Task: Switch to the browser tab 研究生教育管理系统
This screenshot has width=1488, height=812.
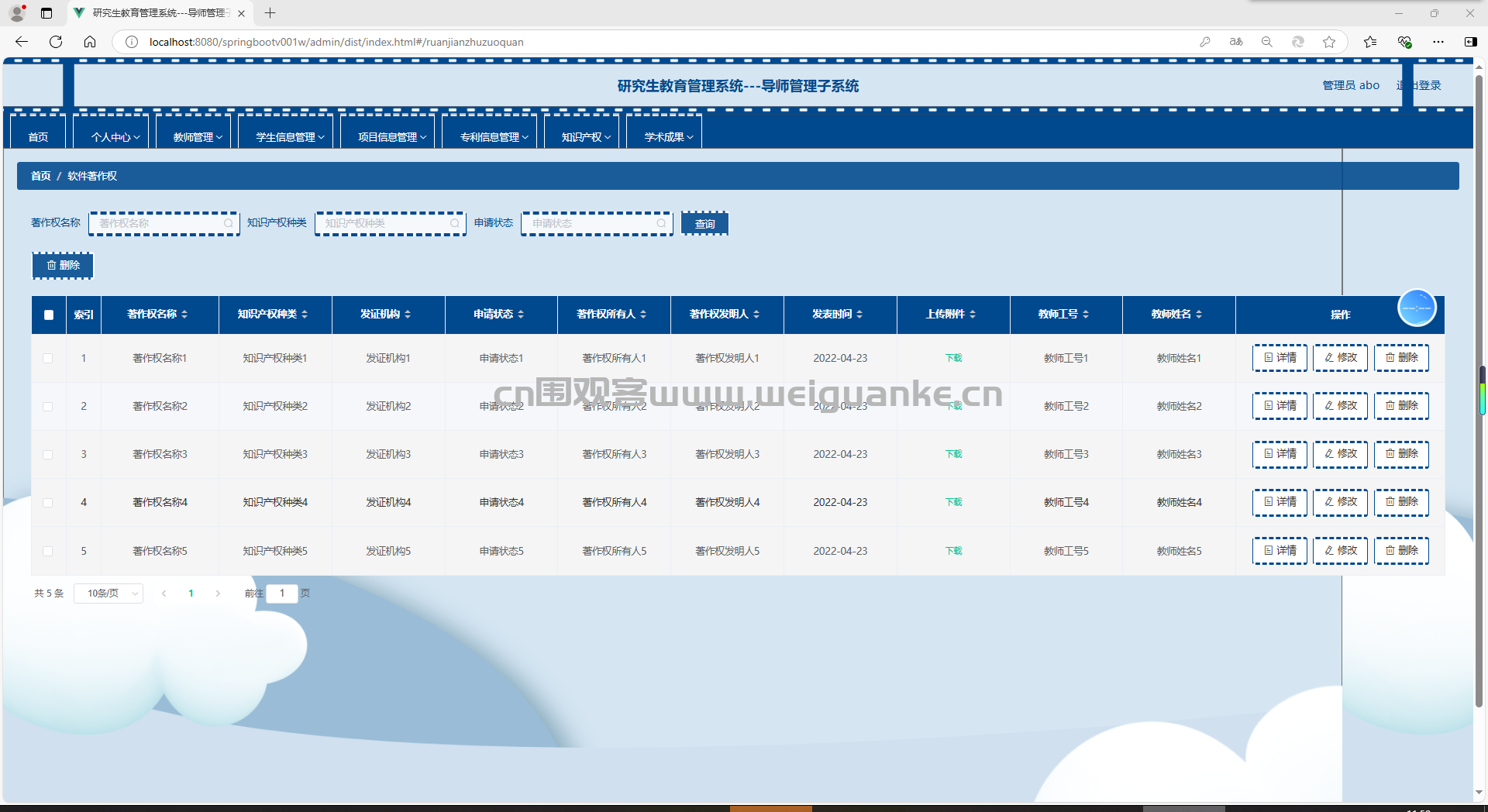Action: [x=159, y=13]
